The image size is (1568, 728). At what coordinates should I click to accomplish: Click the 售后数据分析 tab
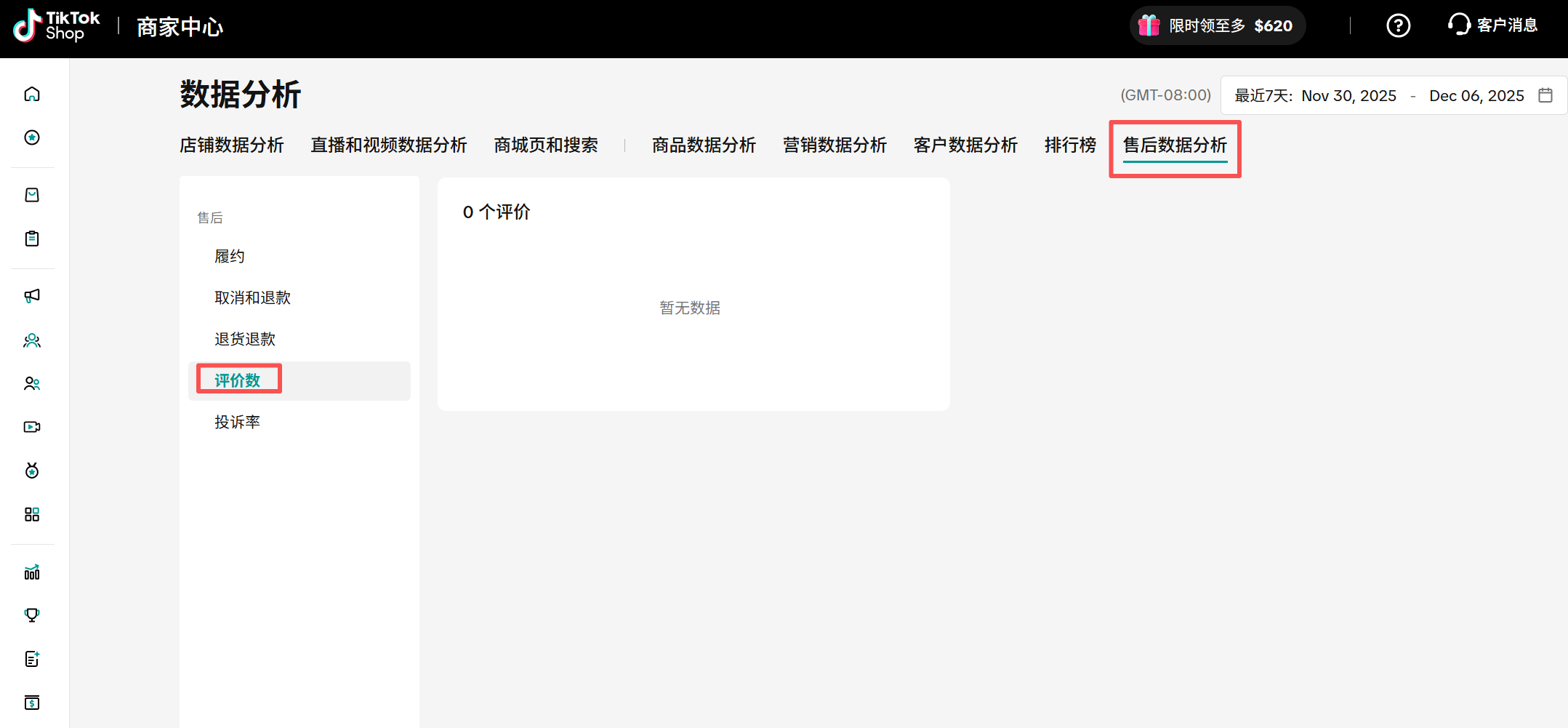(x=1175, y=145)
